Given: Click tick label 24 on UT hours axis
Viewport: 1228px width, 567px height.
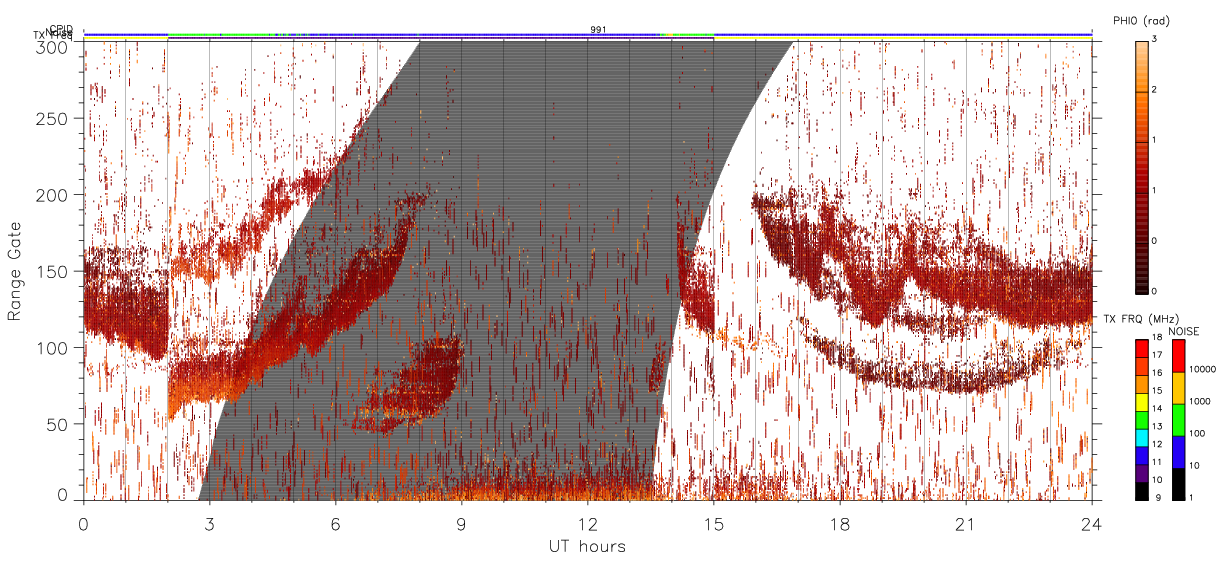Looking at the screenshot, I should [x=1091, y=523].
